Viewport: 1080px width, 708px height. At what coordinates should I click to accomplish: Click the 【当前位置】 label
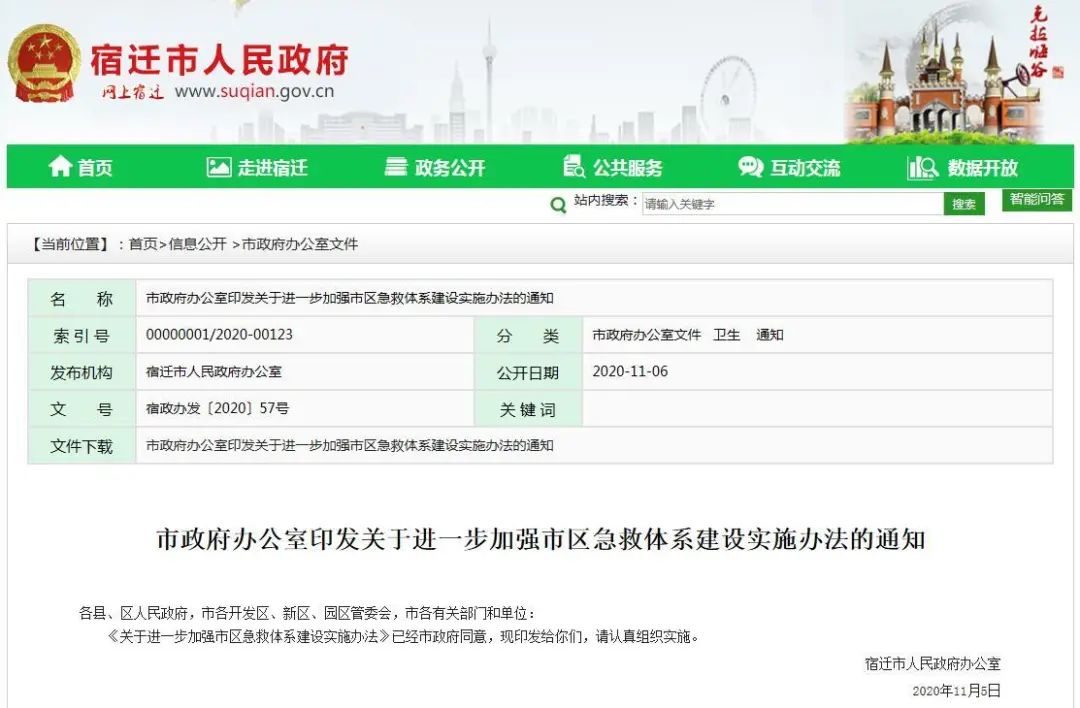70,244
